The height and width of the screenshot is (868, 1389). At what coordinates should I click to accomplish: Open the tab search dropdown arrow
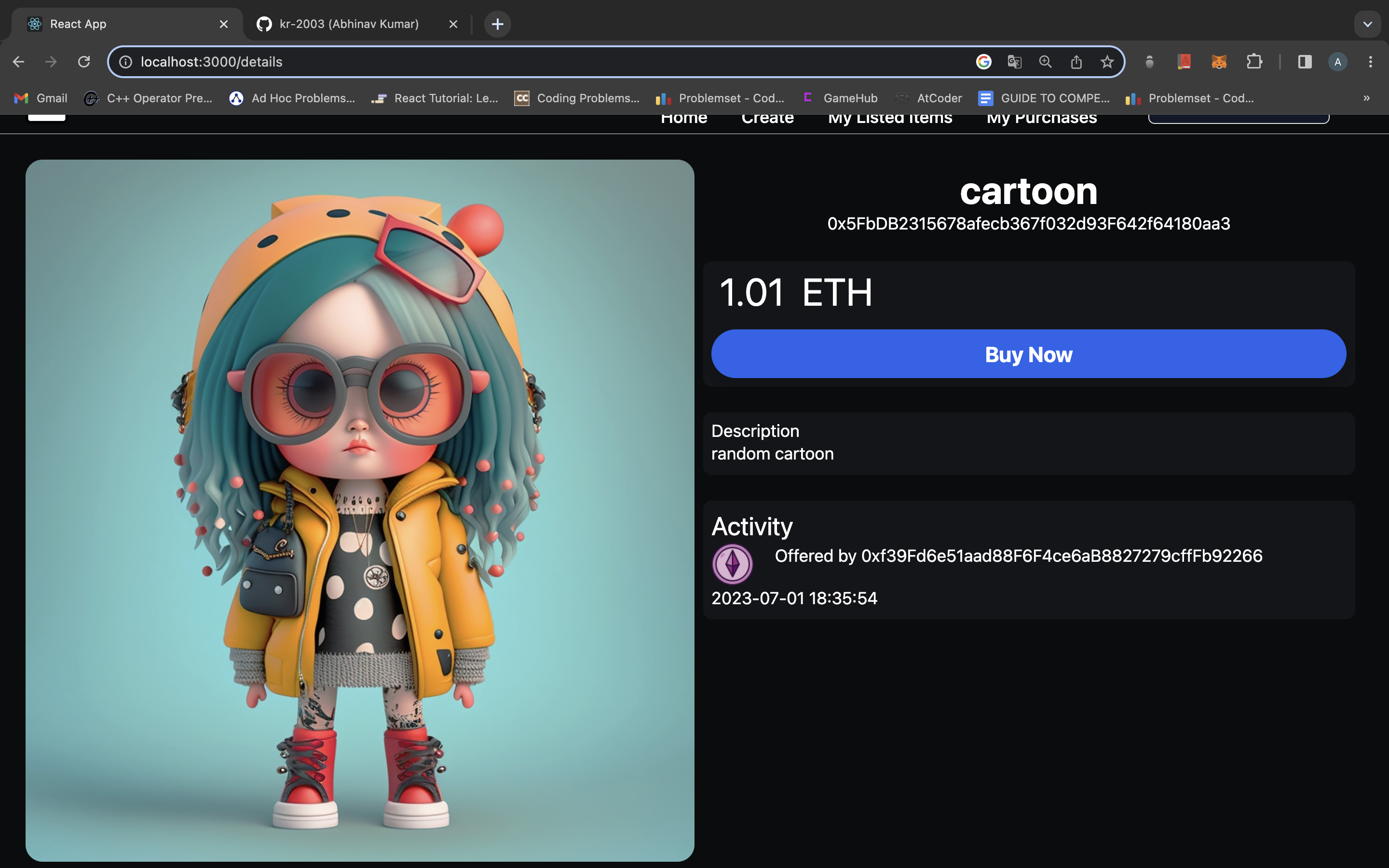coord(1367,24)
